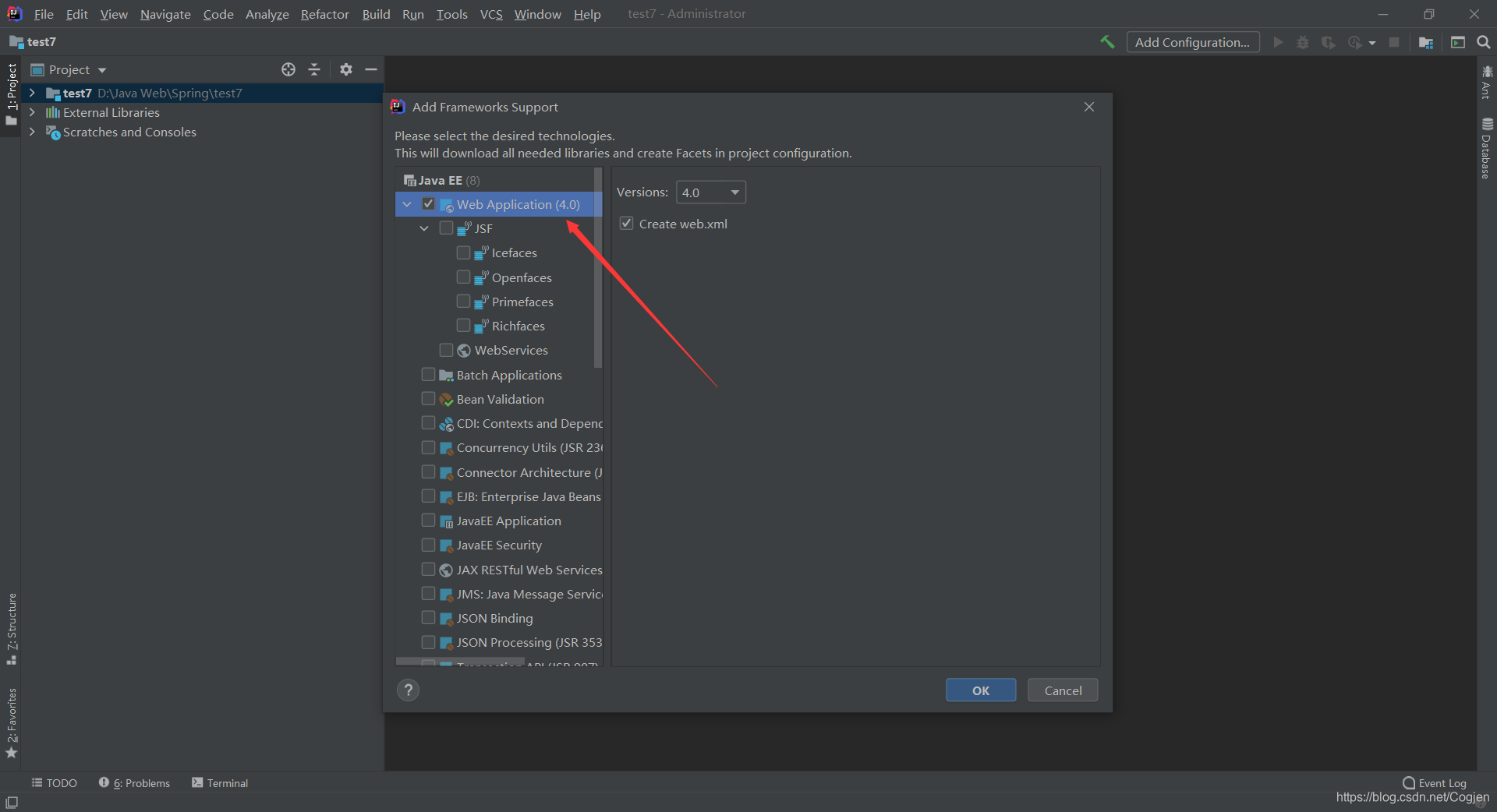Open the VCS menu

491,14
